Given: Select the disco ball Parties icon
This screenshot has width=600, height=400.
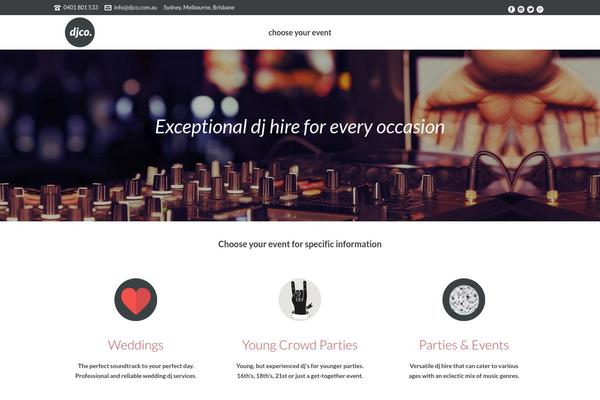Looking at the screenshot, I should click(x=464, y=299).
